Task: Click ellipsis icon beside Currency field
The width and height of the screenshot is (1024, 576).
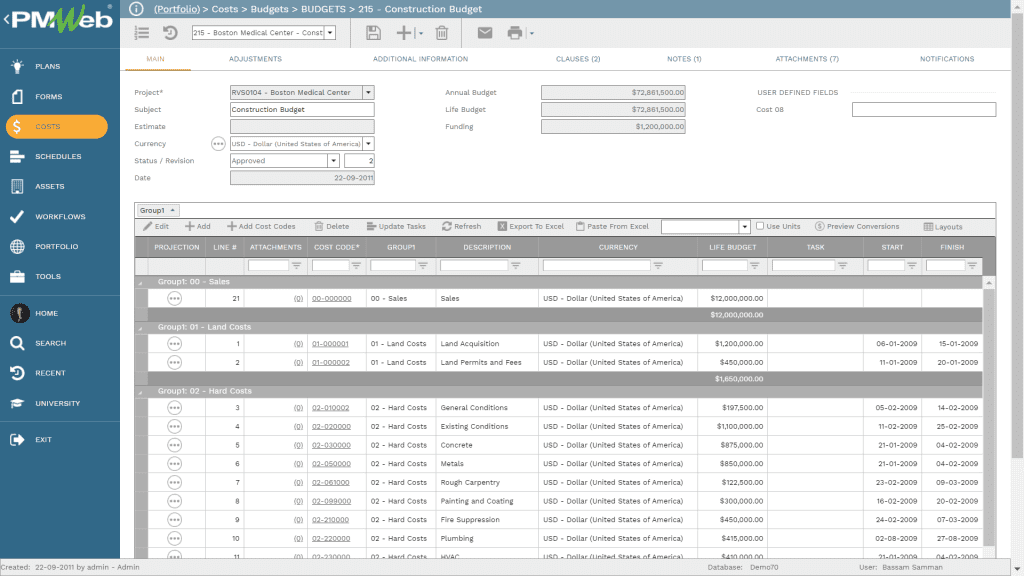Action: 218,144
